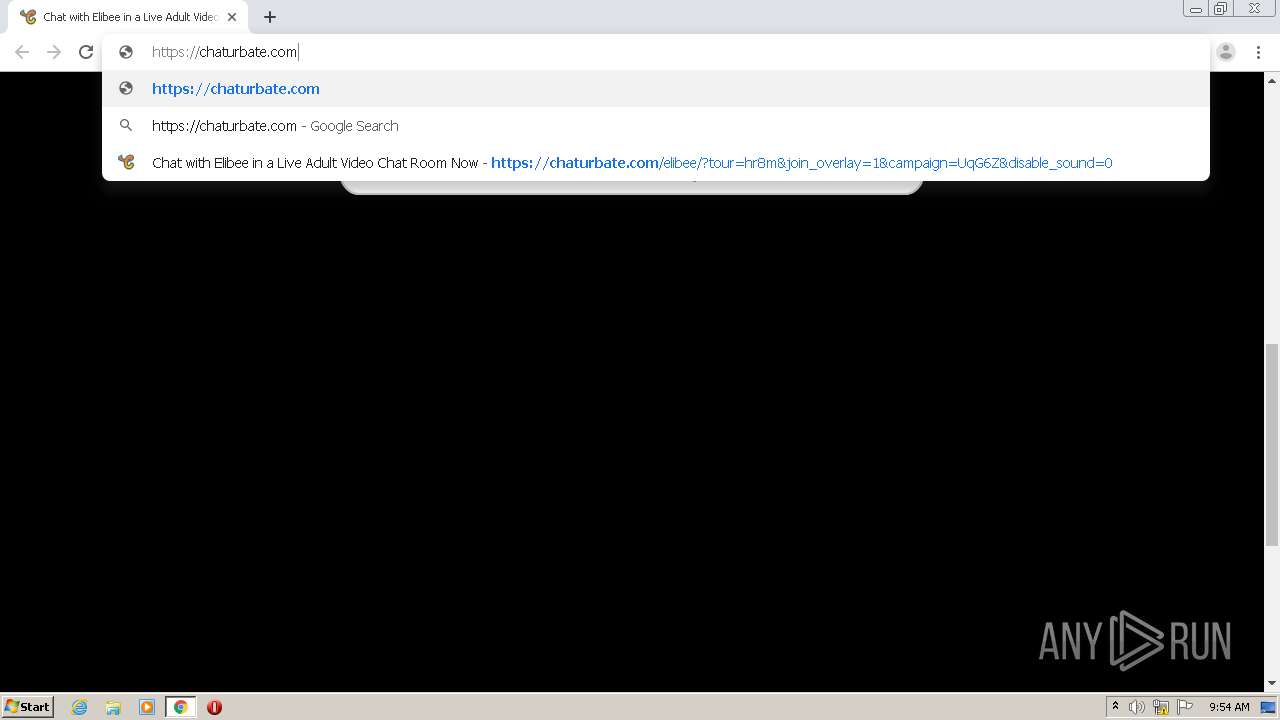Pick the Chat with Elibee history suggestion
The width and height of the screenshot is (1280, 720).
[656, 163]
